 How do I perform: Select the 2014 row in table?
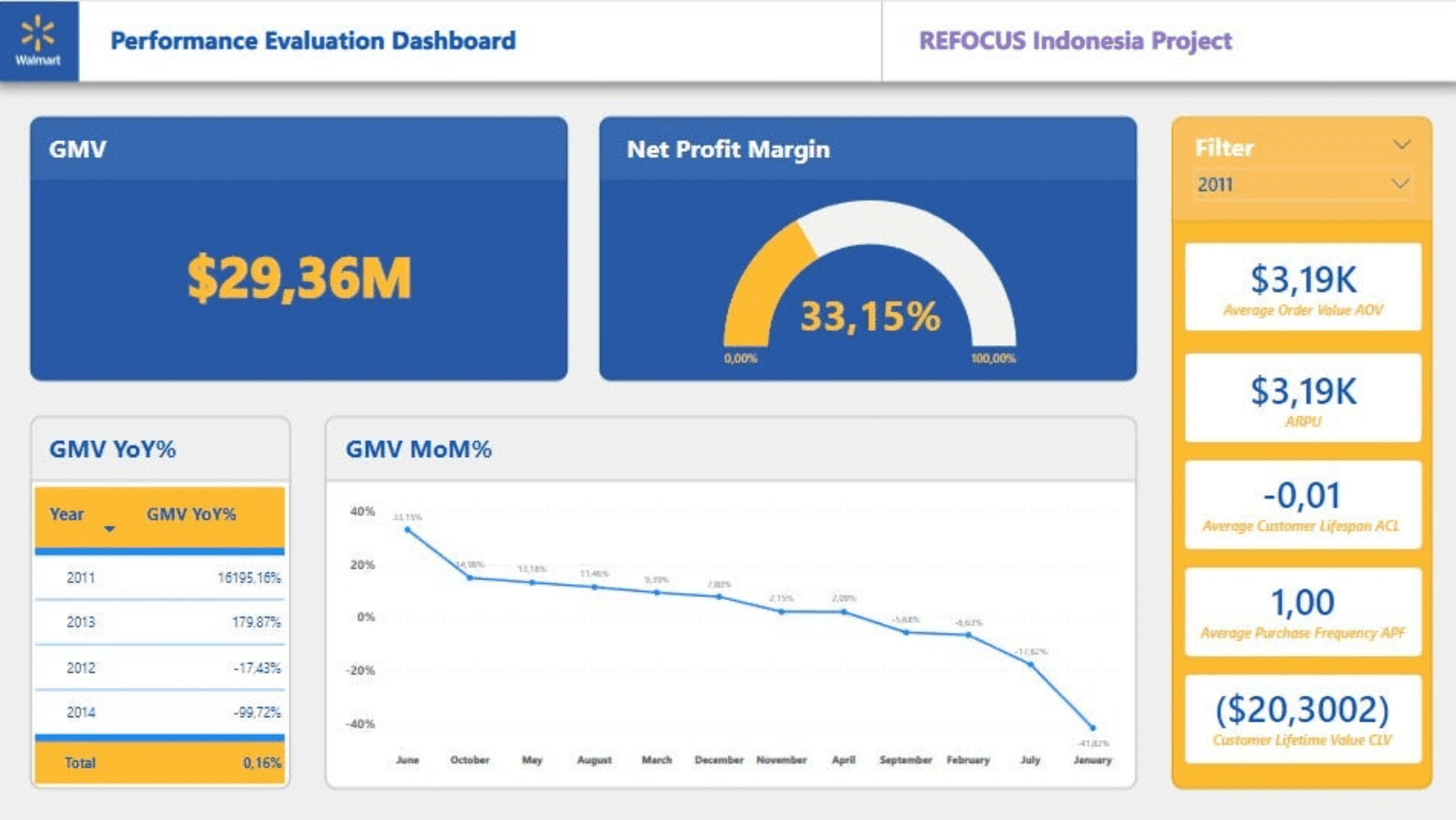[x=160, y=713]
